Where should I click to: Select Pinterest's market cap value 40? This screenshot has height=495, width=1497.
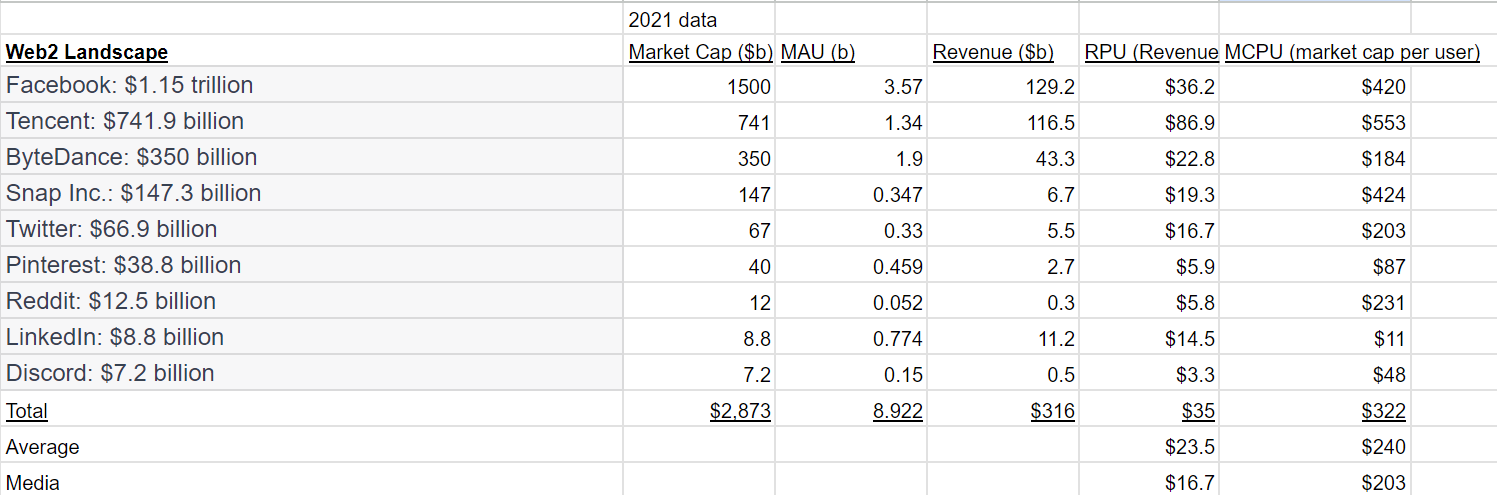(x=760, y=267)
